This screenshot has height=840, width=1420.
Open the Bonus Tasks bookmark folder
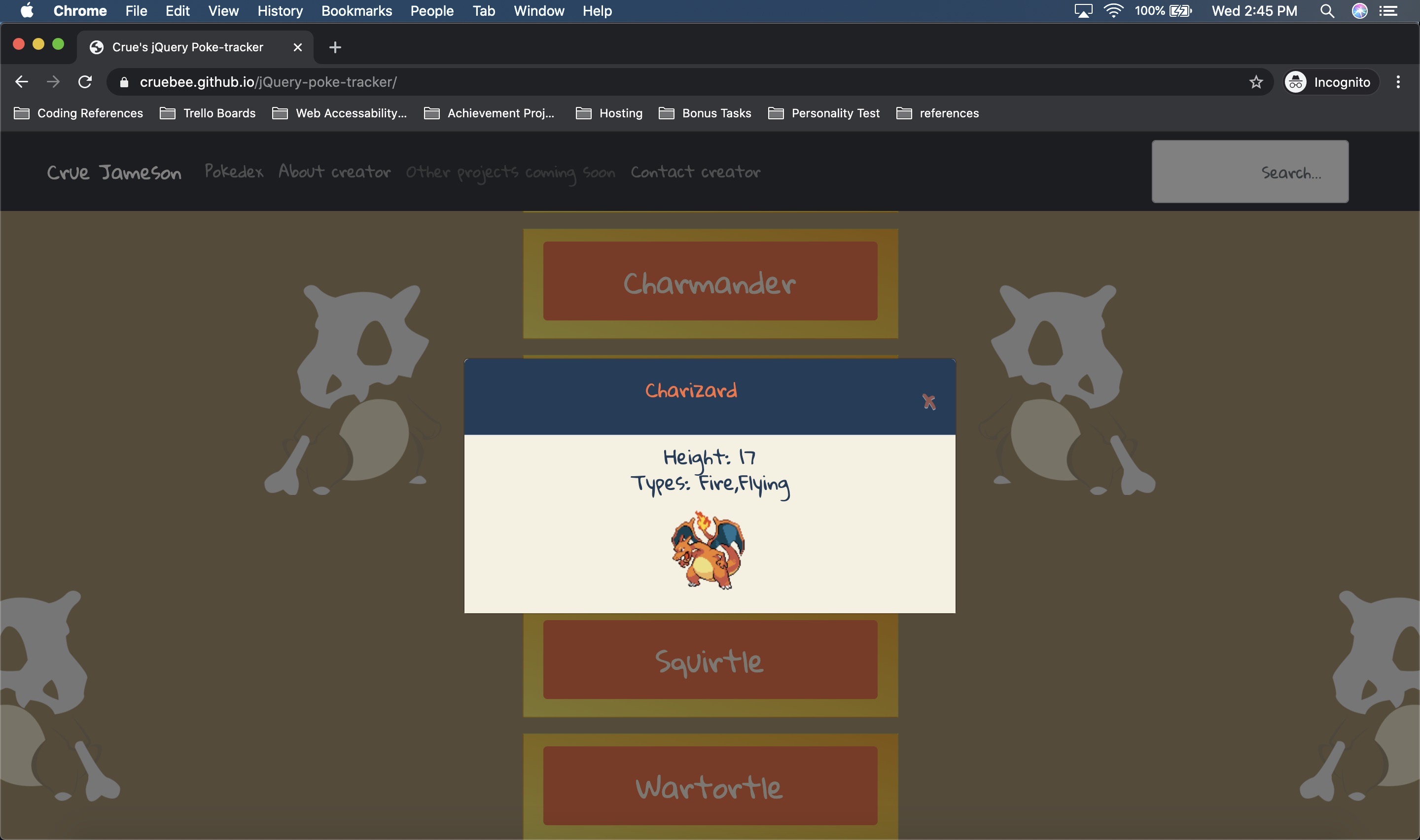pyautogui.click(x=705, y=113)
